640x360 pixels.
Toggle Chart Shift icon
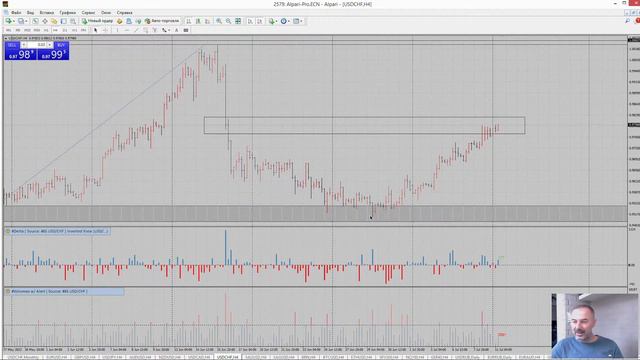tap(260, 21)
